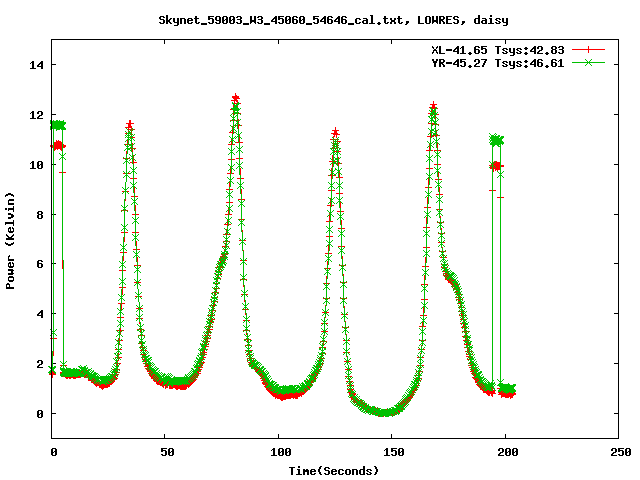Click the y-axis tick label 4
Screen dimensions: 640x480
click(x=40, y=314)
